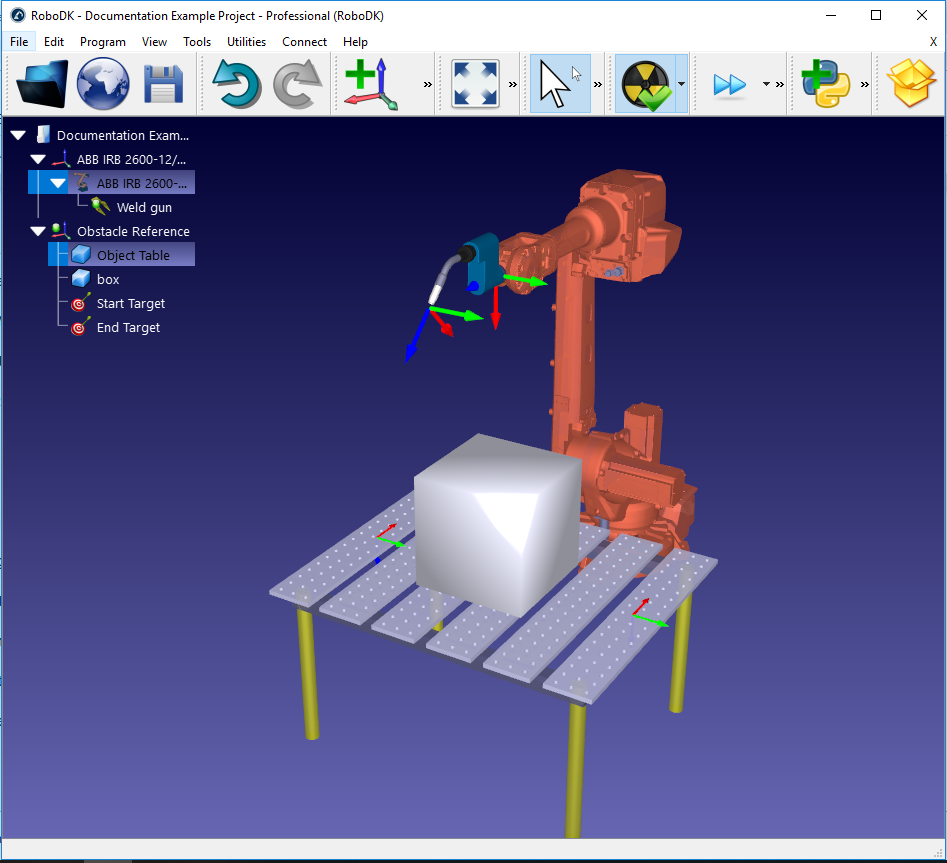Open the online robot library globe icon
The height and width of the screenshot is (863, 947).
click(103, 83)
